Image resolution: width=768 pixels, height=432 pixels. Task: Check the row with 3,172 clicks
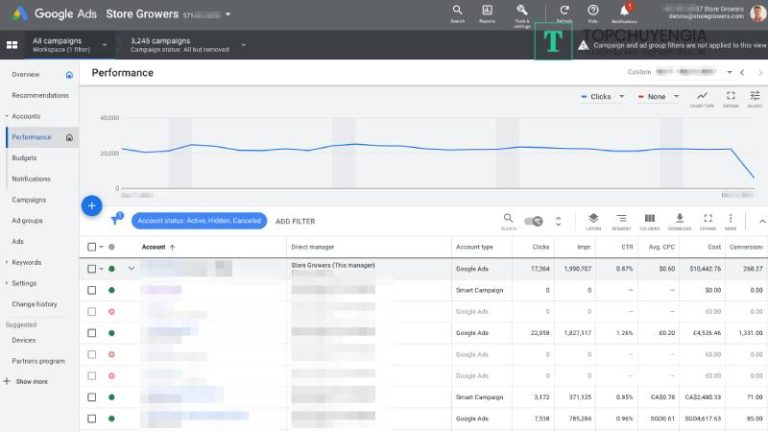tap(92, 397)
